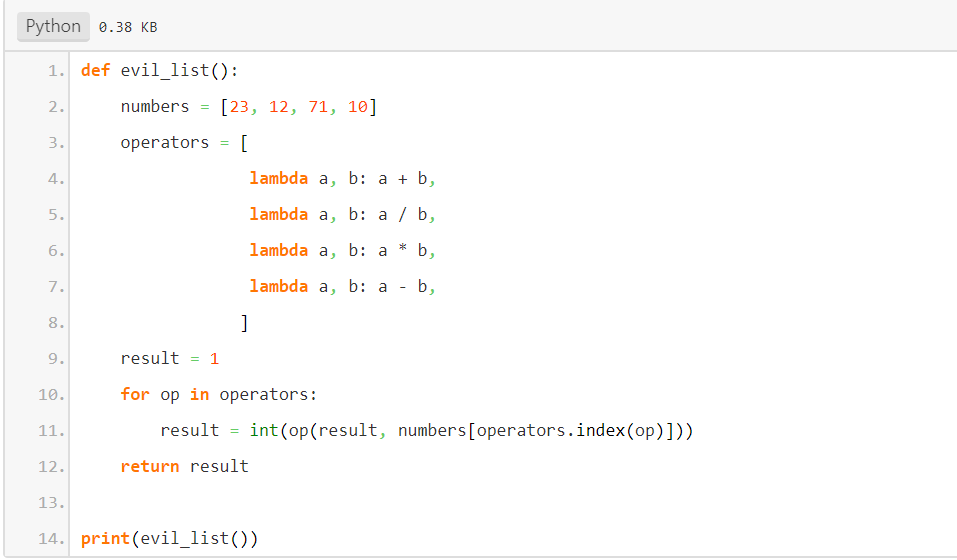The width and height of the screenshot is (957, 560).
Task: Click the 'return' keyword on line 12
Action: click(x=150, y=467)
